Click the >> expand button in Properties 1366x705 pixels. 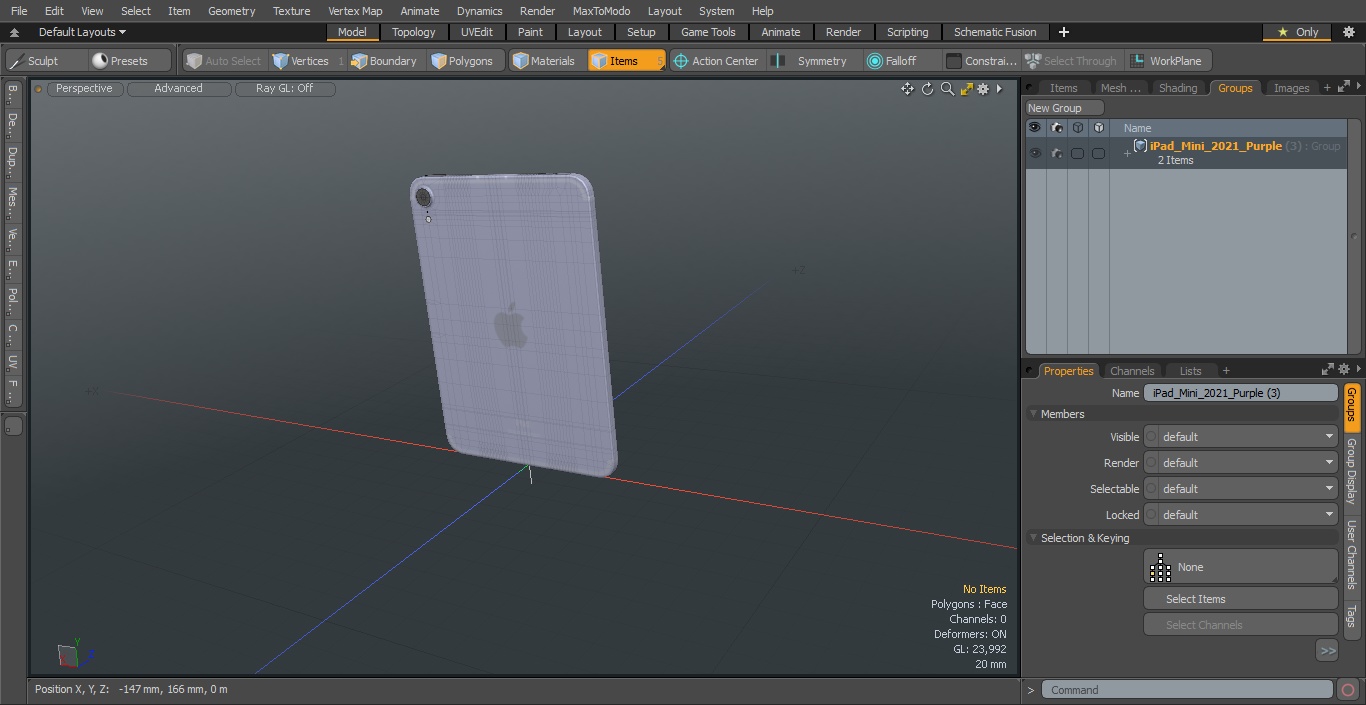point(1327,651)
